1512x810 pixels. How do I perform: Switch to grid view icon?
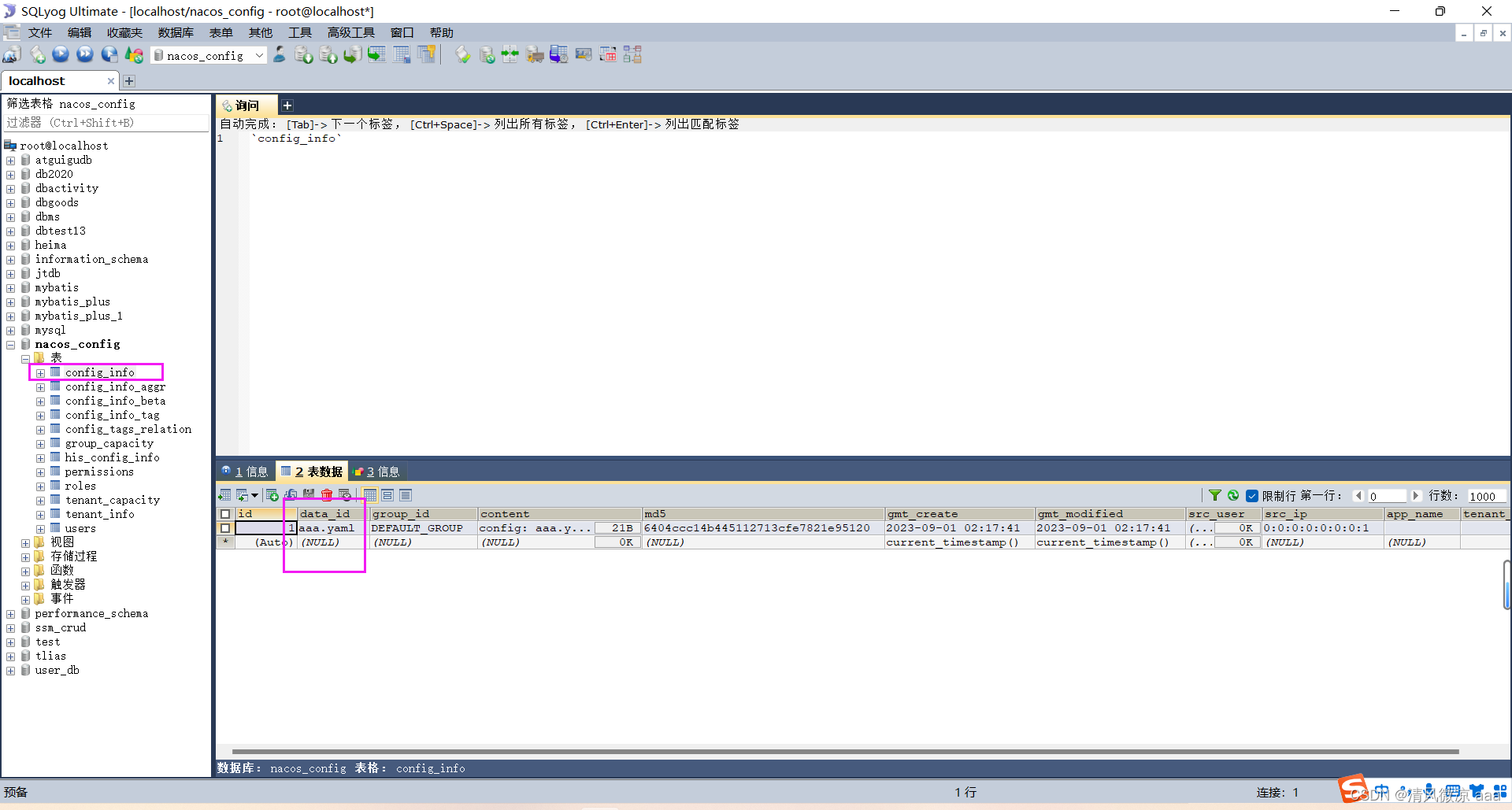click(x=369, y=495)
